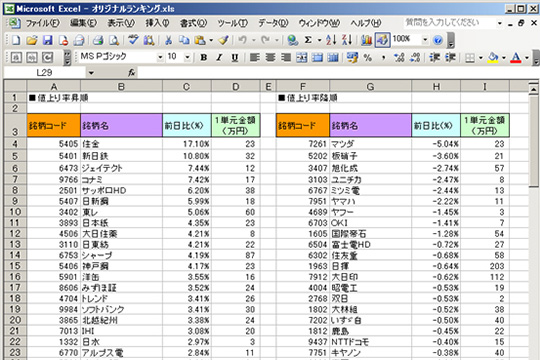Expand the Font Color dropdown arrow
Screen dimensions: 540x360
tap(527, 58)
